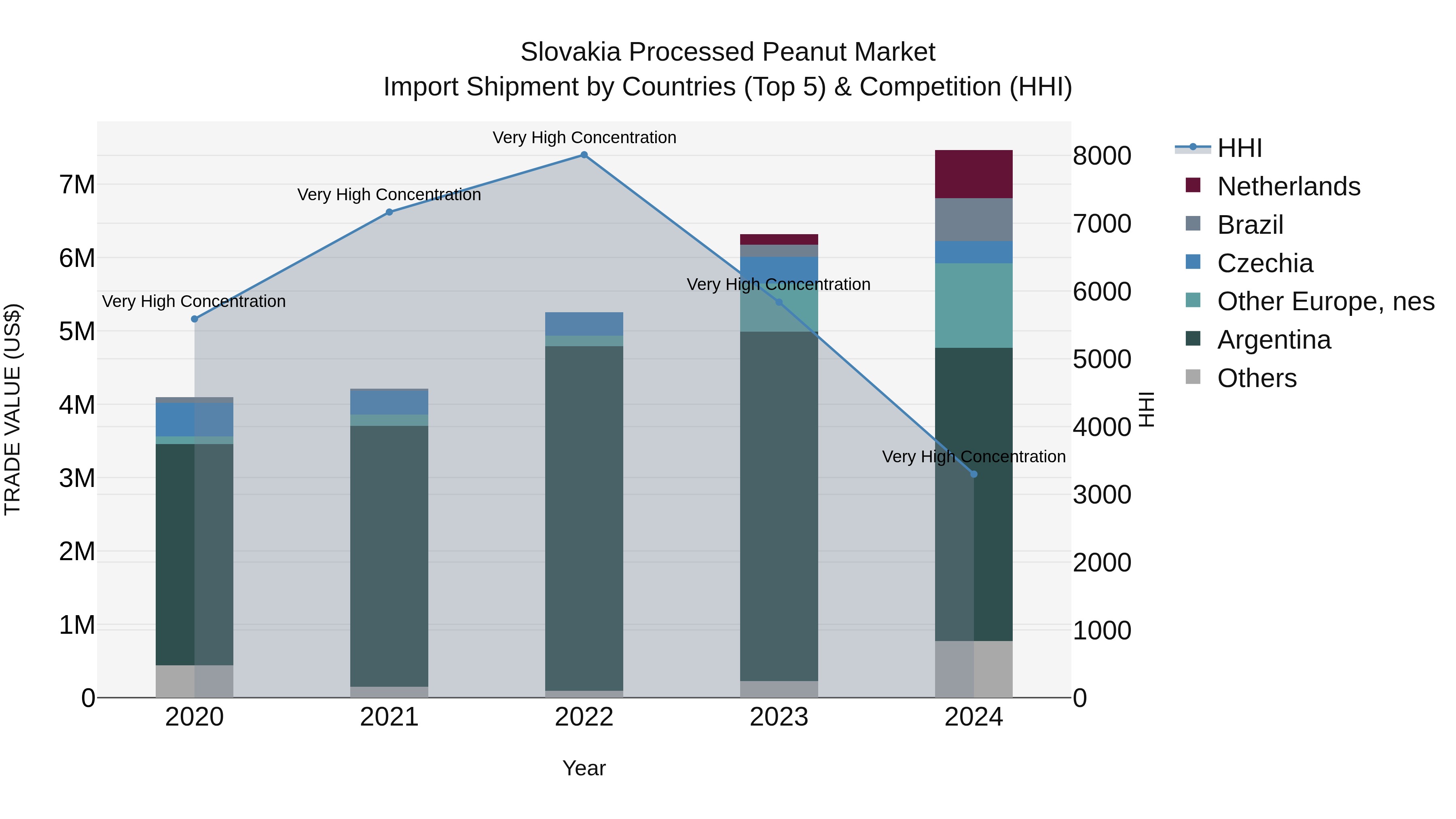Image resolution: width=1456 pixels, height=819 pixels.
Task: Select the 2022 HHI peak data point
Action: point(584,155)
